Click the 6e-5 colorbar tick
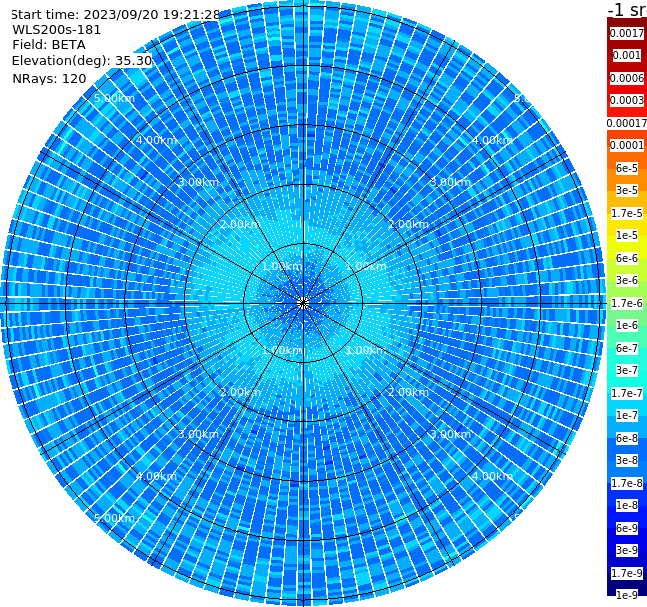 627,168
